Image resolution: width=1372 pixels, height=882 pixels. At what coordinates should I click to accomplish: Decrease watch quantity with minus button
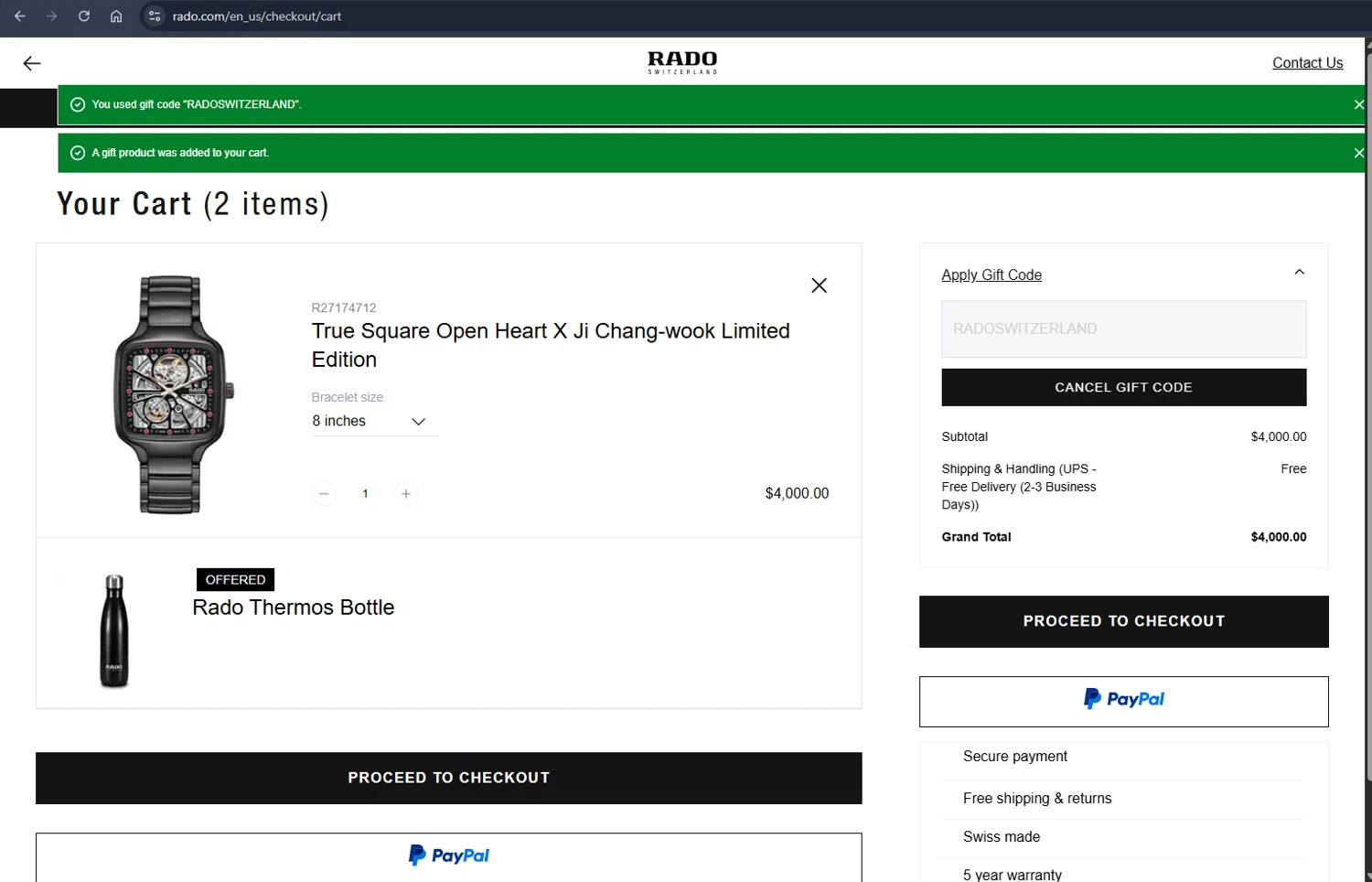click(324, 493)
